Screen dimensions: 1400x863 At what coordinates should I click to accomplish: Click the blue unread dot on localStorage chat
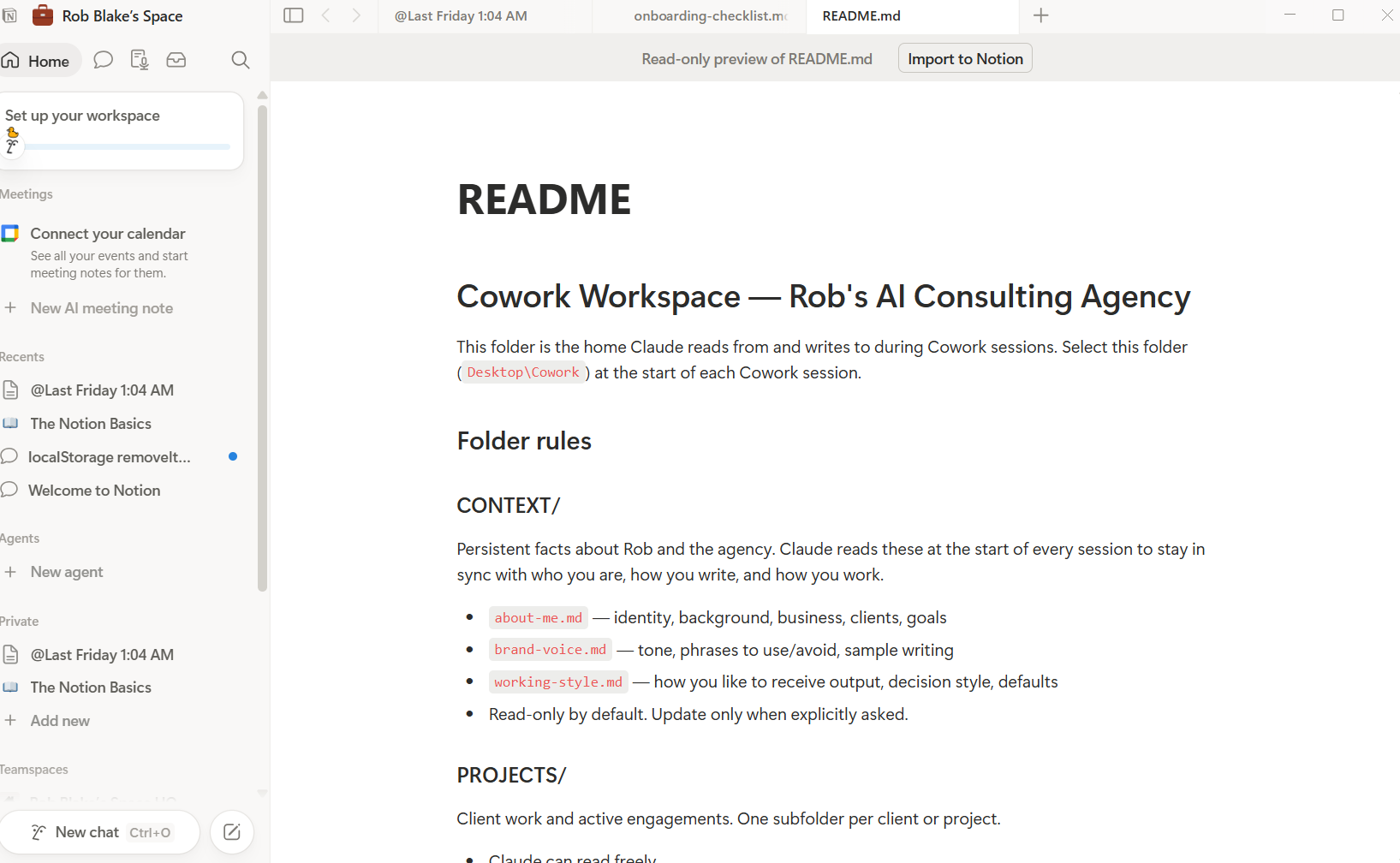tap(233, 456)
